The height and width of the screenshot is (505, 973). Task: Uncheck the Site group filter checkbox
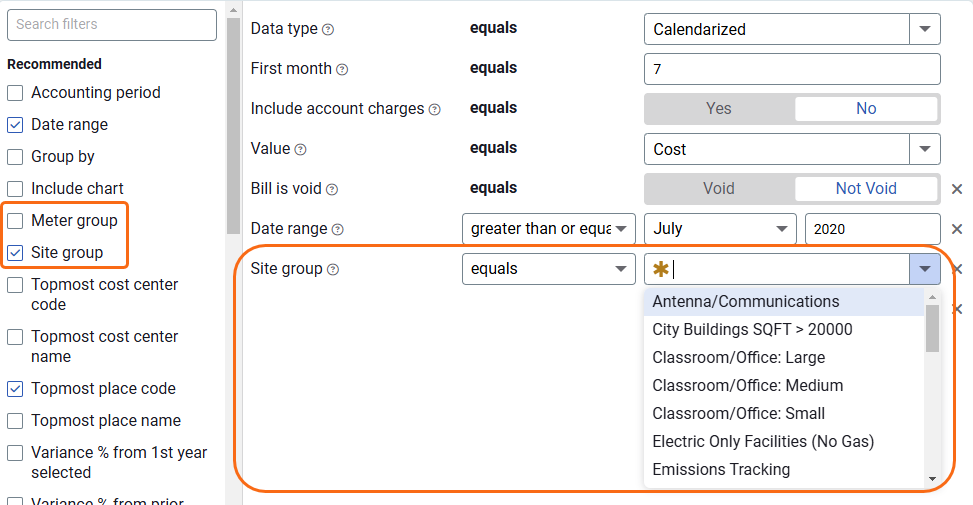15,253
